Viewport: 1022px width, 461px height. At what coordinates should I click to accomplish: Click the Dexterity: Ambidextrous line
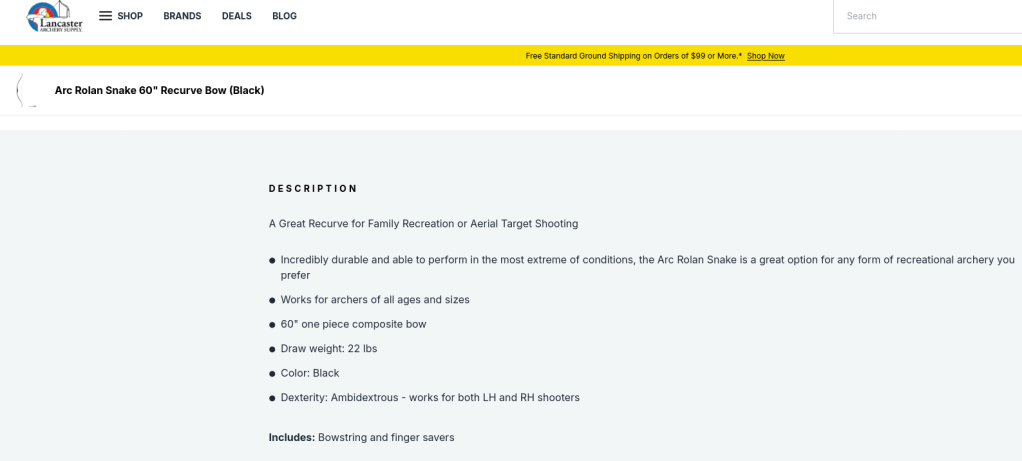pyautogui.click(x=430, y=397)
